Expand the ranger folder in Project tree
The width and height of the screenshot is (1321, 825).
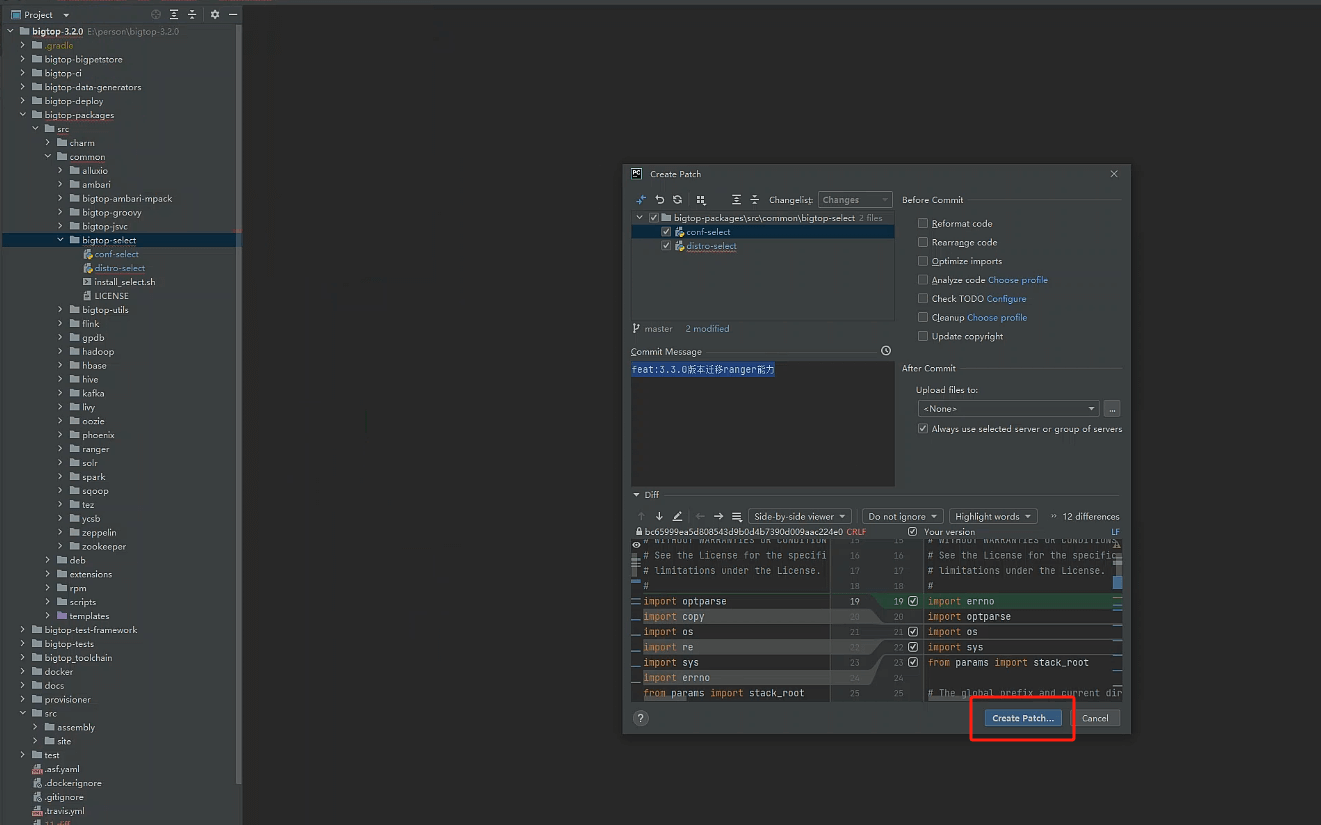click(60, 449)
